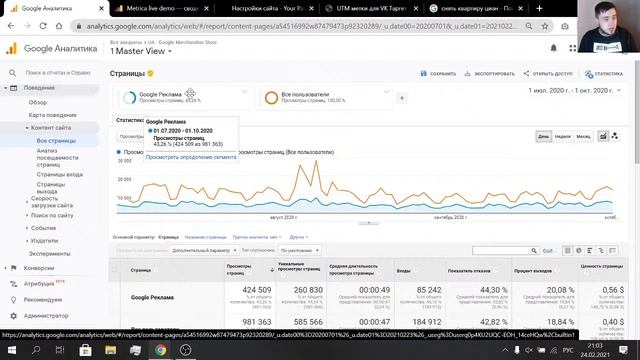The image size is (640, 360).
Task: Click the Конверсии flag icon
Action: point(13,268)
